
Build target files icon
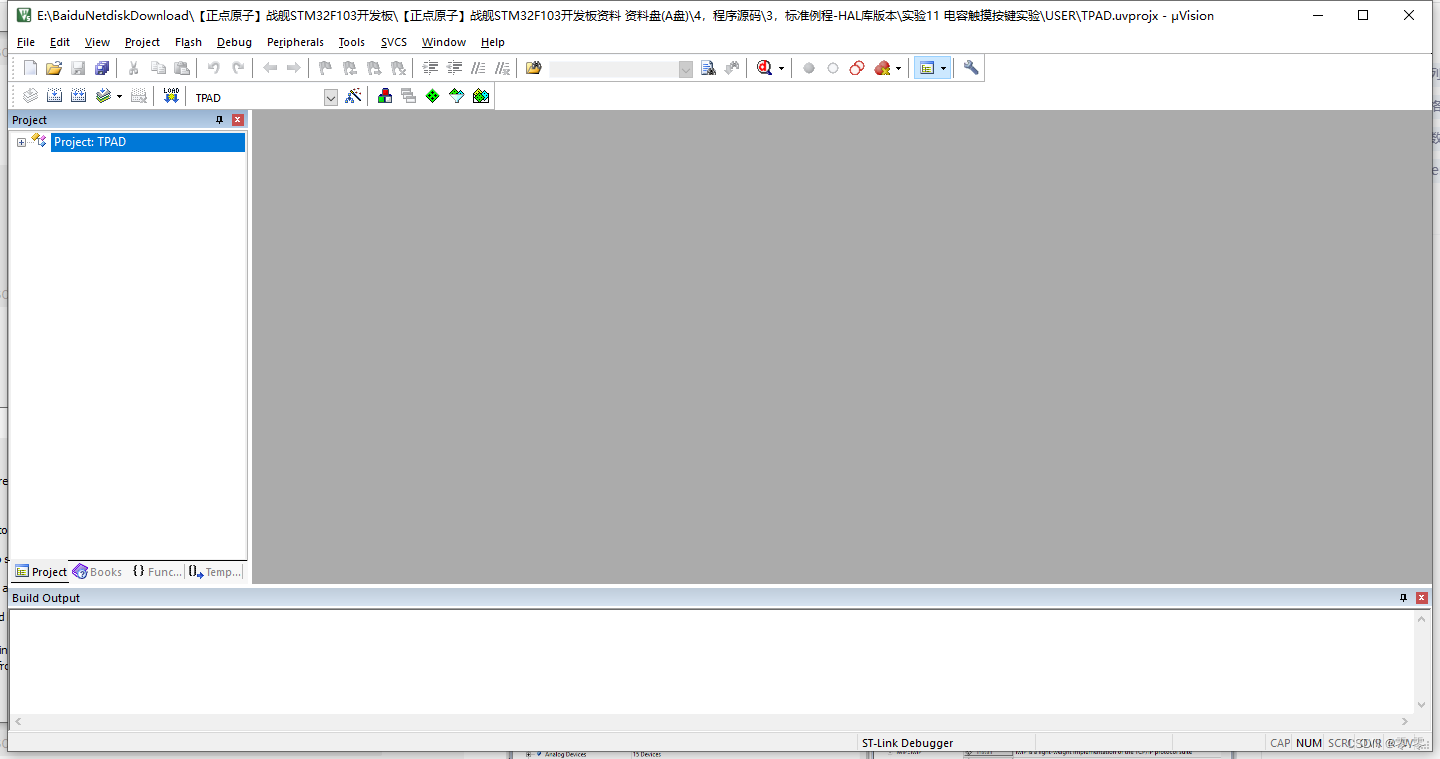[x=54, y=96]
